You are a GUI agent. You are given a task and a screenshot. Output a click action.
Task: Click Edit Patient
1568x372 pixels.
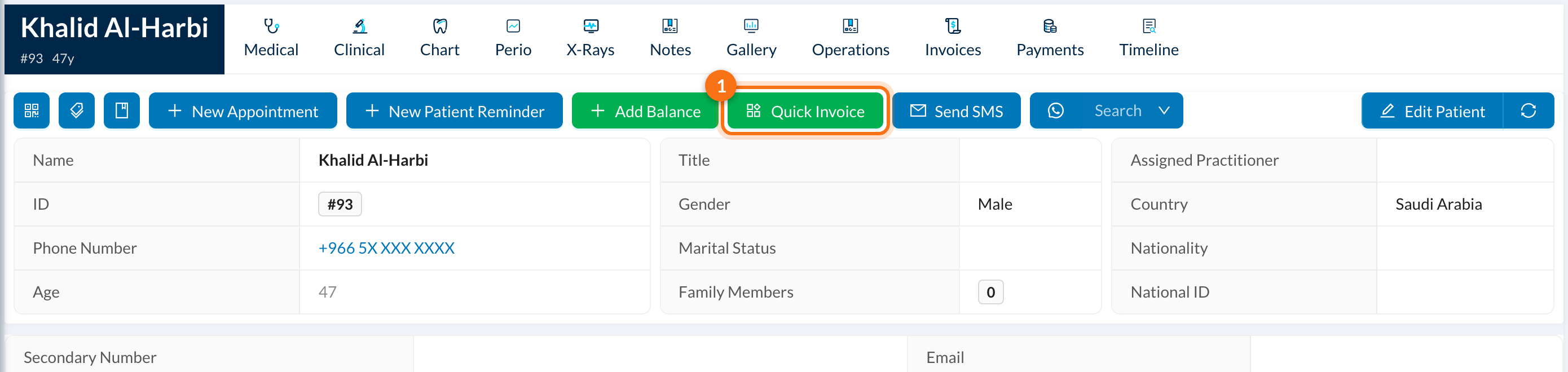point(1432,110)
